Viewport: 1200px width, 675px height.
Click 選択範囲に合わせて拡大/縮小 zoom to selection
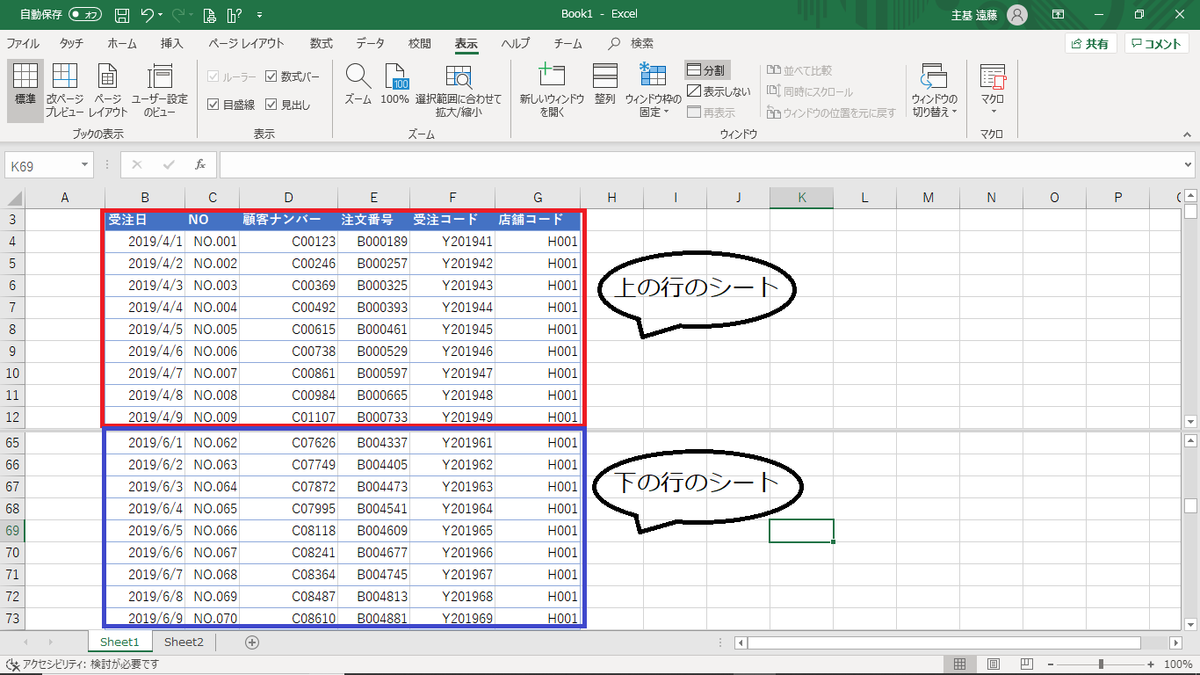click(457, 91)
